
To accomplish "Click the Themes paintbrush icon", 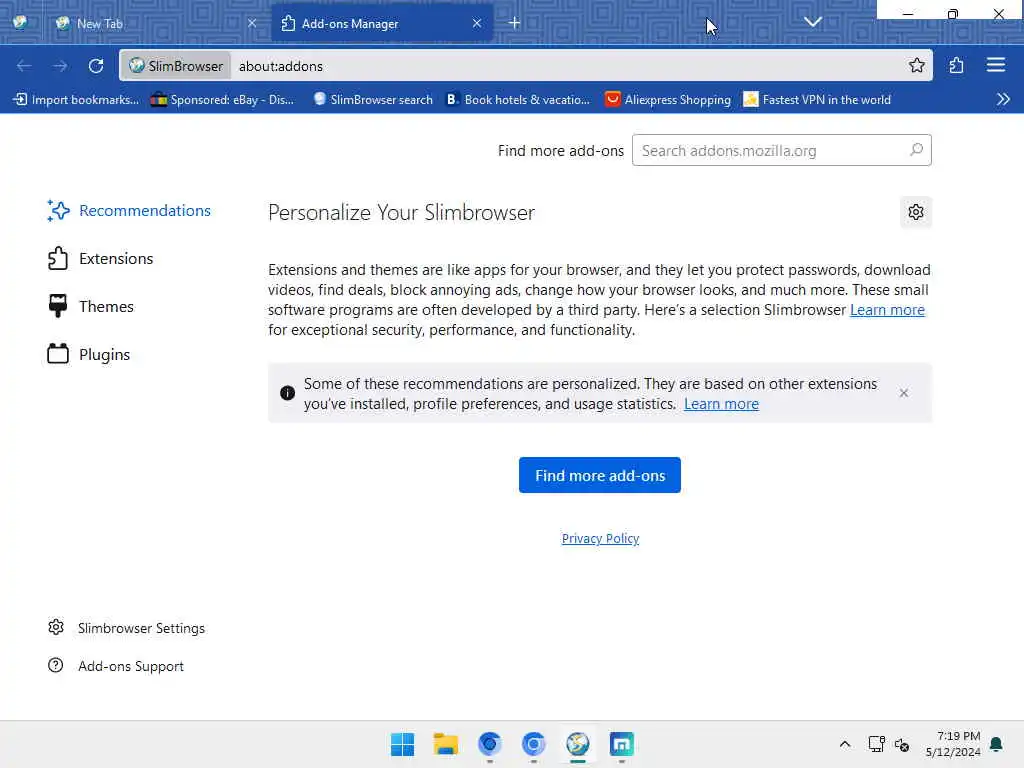I will 58,306.
